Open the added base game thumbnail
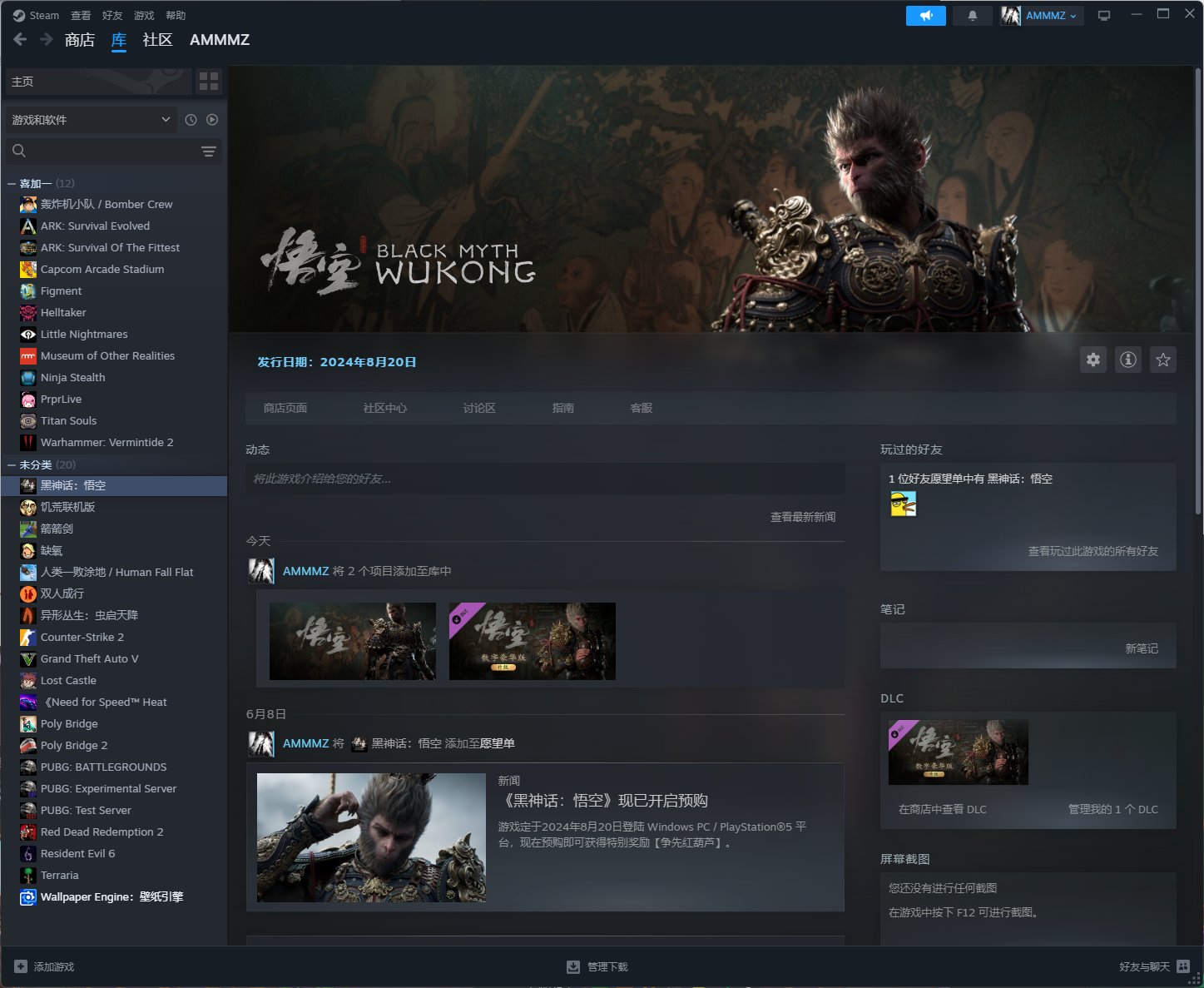This screenshot has width=1204, height=988. (353, 641)
